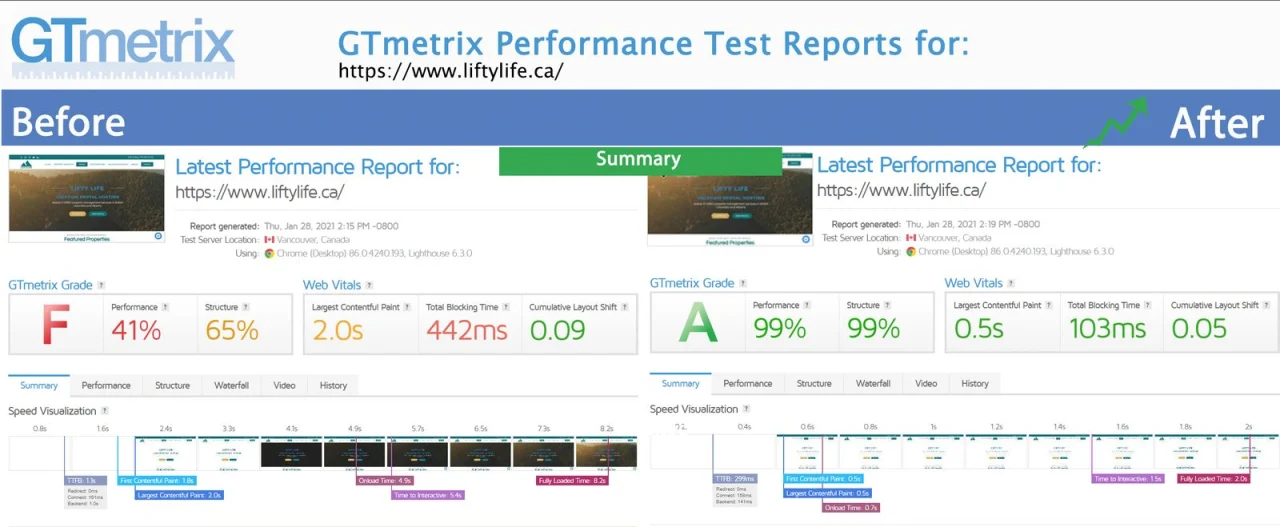Screen dimensions: 1280x527
Task: Open the Video tab in After report
Action: coord(926,383)
